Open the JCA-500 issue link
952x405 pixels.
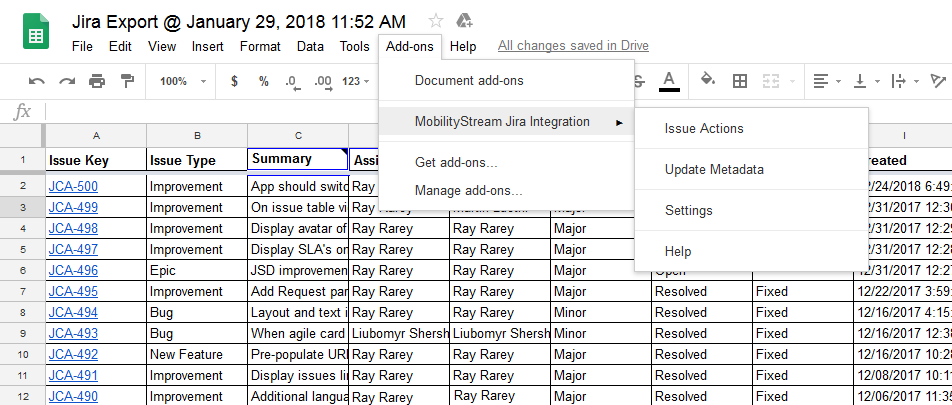point(74,186)
